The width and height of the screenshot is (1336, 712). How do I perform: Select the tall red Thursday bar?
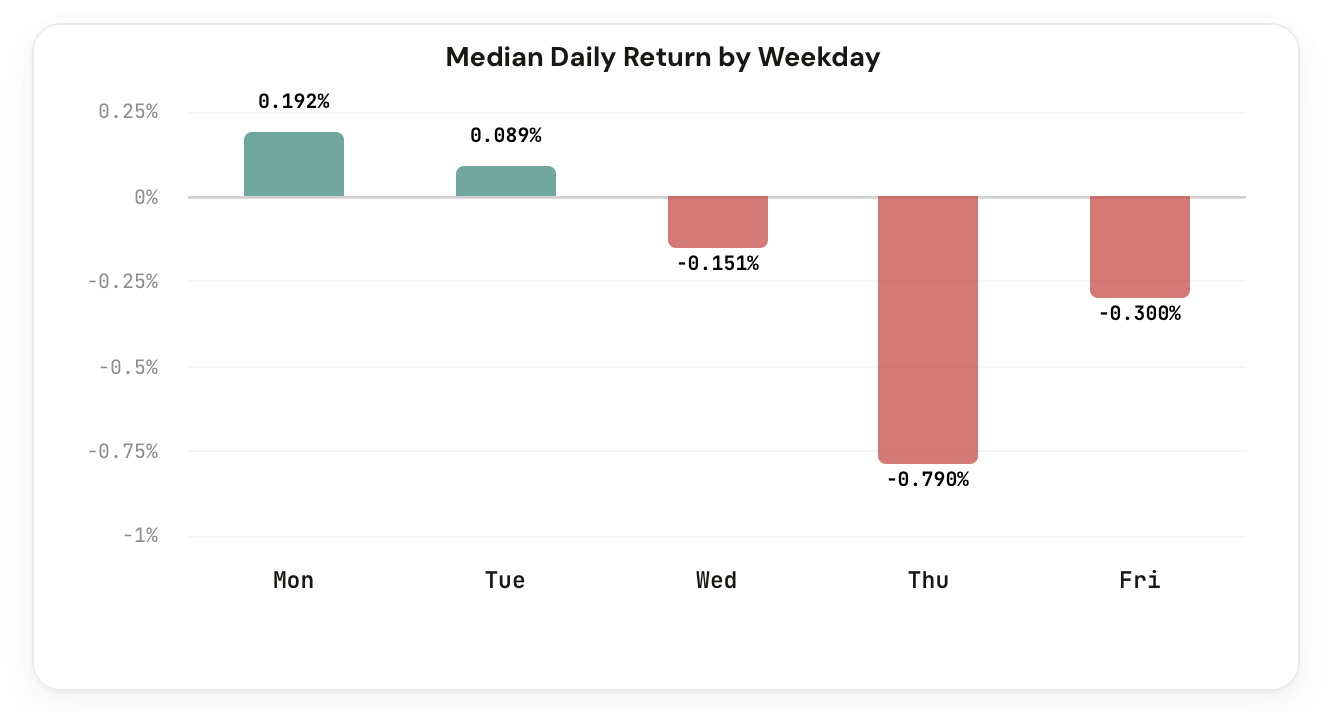928,330
